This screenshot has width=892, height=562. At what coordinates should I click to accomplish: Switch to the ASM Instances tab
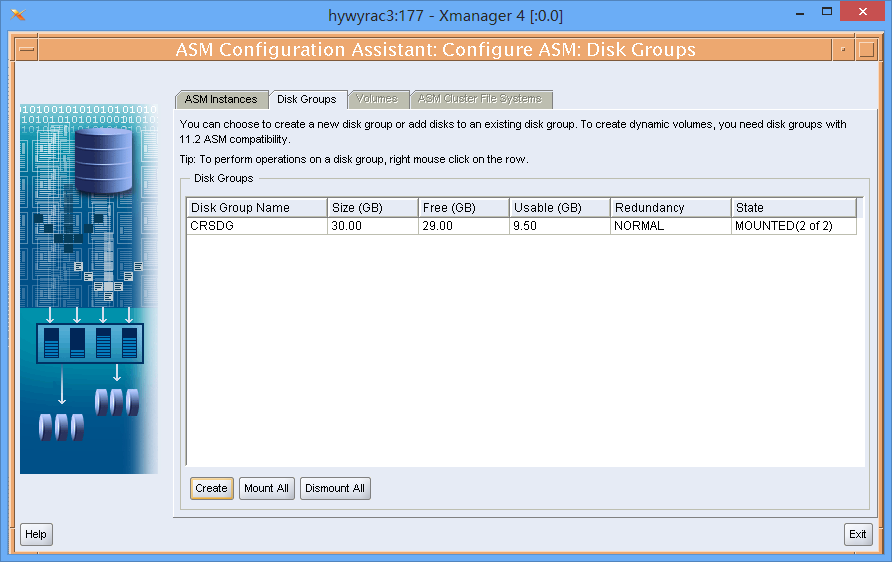click(221, 99)
